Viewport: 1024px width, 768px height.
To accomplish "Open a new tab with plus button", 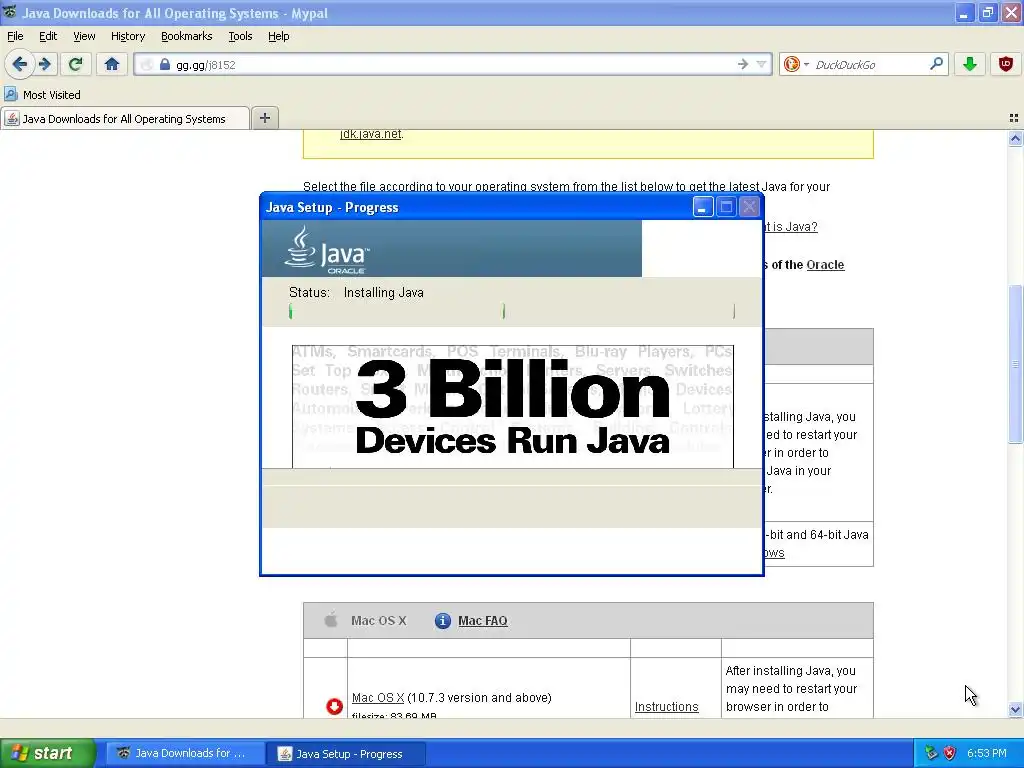I will (x=264, y=118).
